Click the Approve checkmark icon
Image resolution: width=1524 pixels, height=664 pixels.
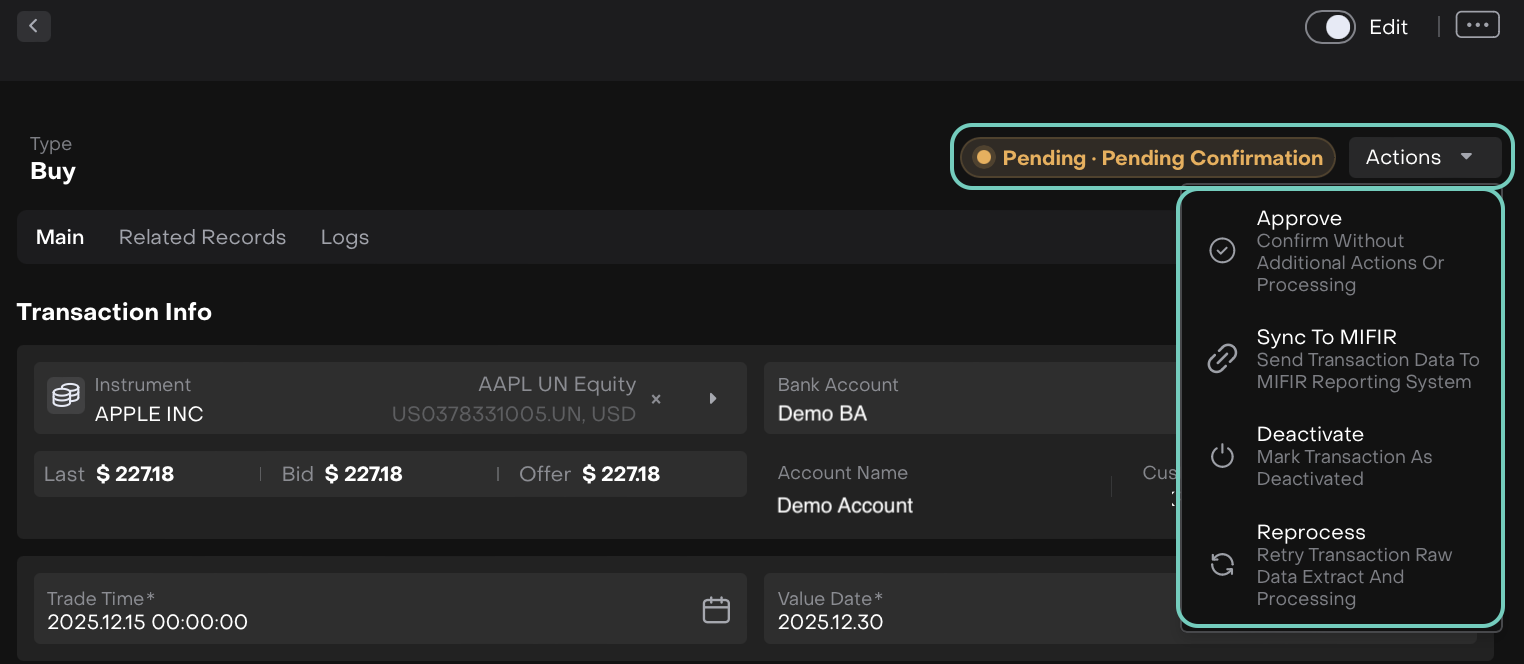coord(1222,251)
